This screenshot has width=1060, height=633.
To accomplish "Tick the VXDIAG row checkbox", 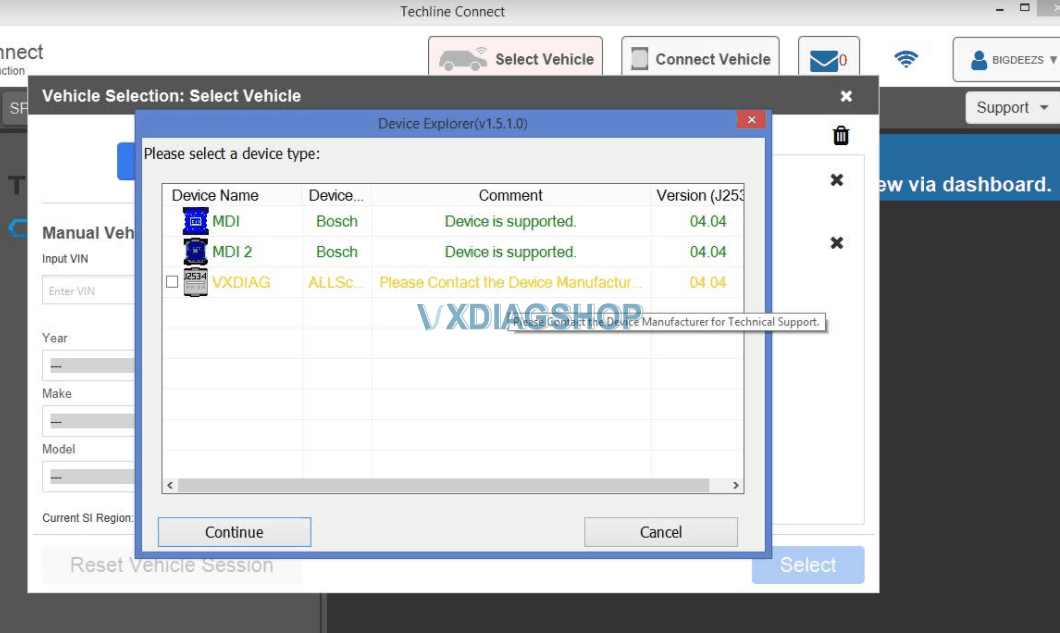I will click(x=172, y=282).
